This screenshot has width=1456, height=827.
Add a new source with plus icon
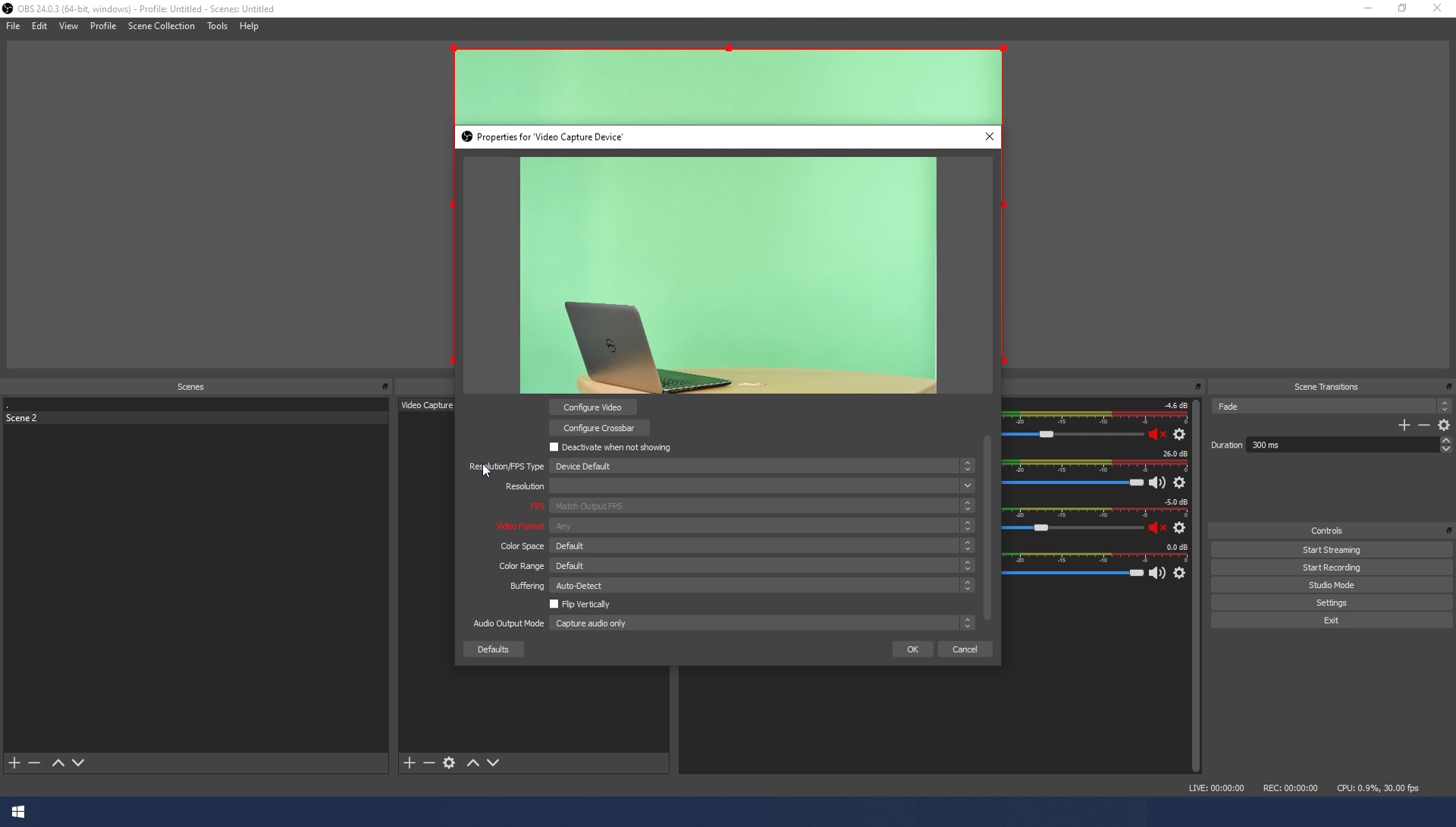409,763
